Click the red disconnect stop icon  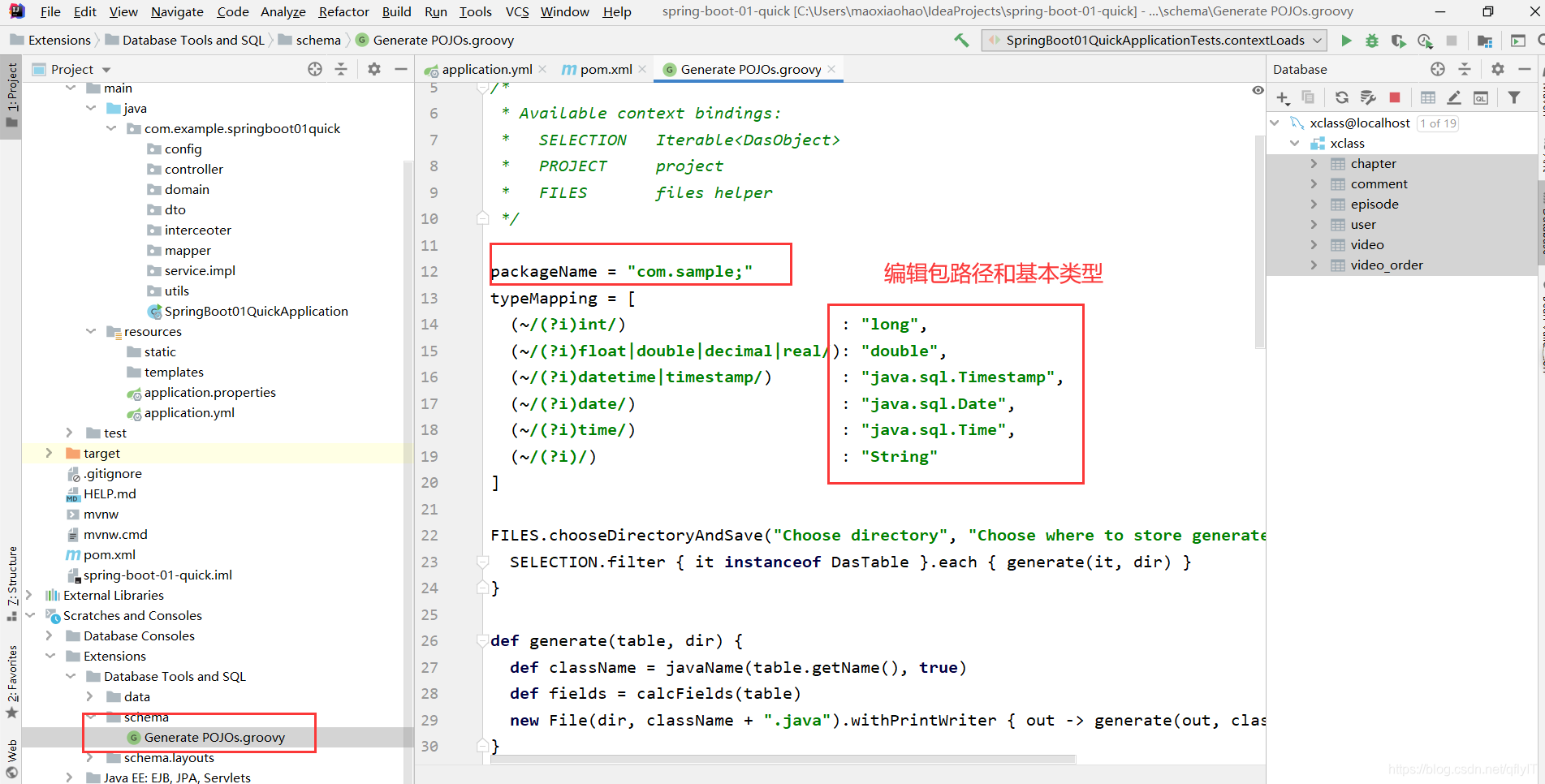click(1395, 98)
